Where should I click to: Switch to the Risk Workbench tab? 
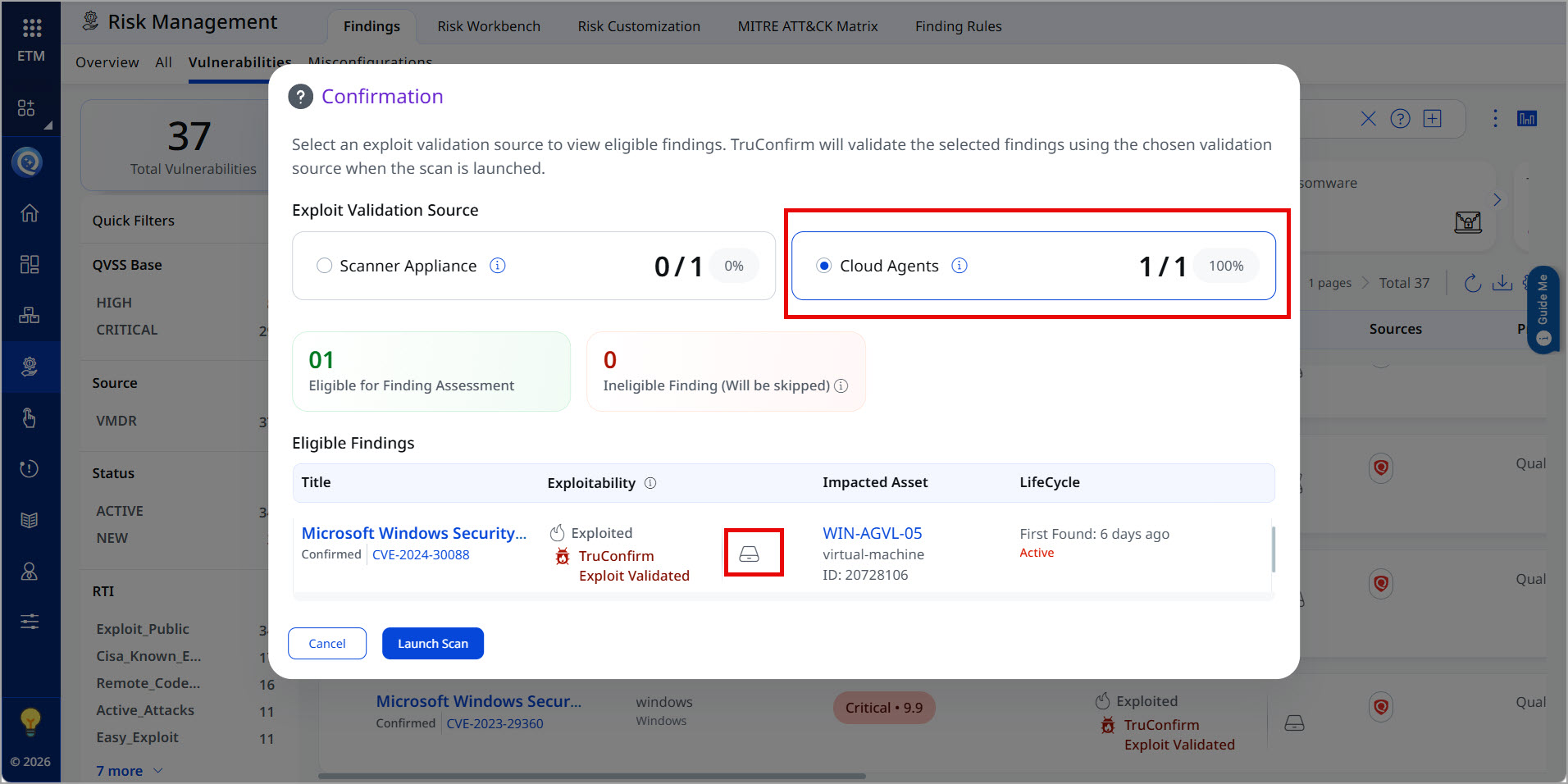489,26
